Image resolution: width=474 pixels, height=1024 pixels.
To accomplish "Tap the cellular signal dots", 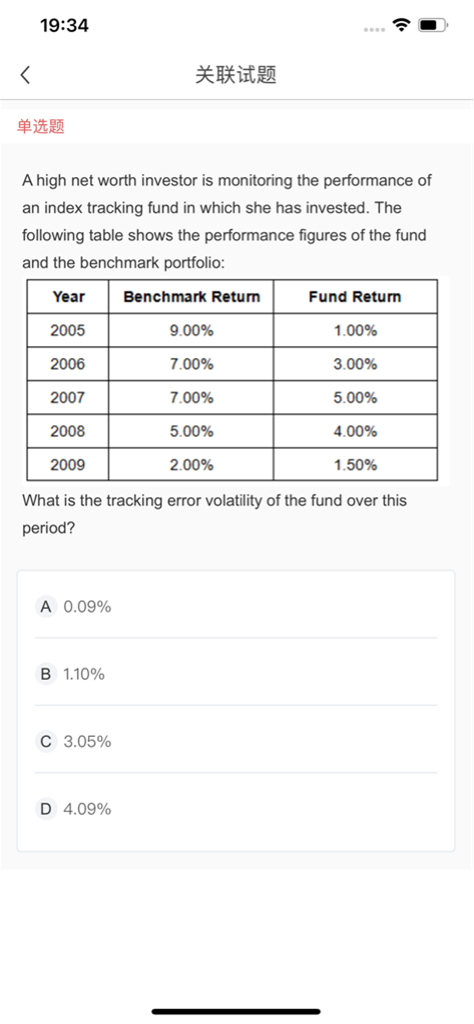I will click(374, 29).
